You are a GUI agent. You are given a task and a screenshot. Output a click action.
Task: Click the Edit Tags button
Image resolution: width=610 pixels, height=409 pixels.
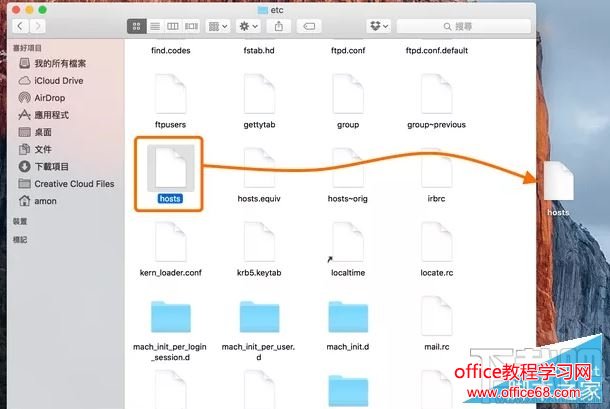tap(309, 26)
